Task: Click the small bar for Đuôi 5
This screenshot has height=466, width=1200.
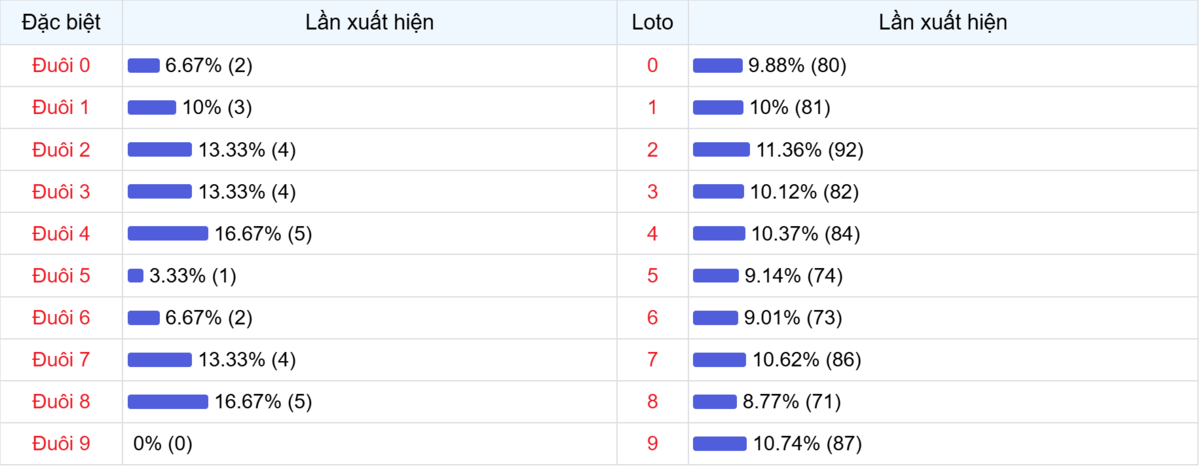Action: click(x=136, y=276)
